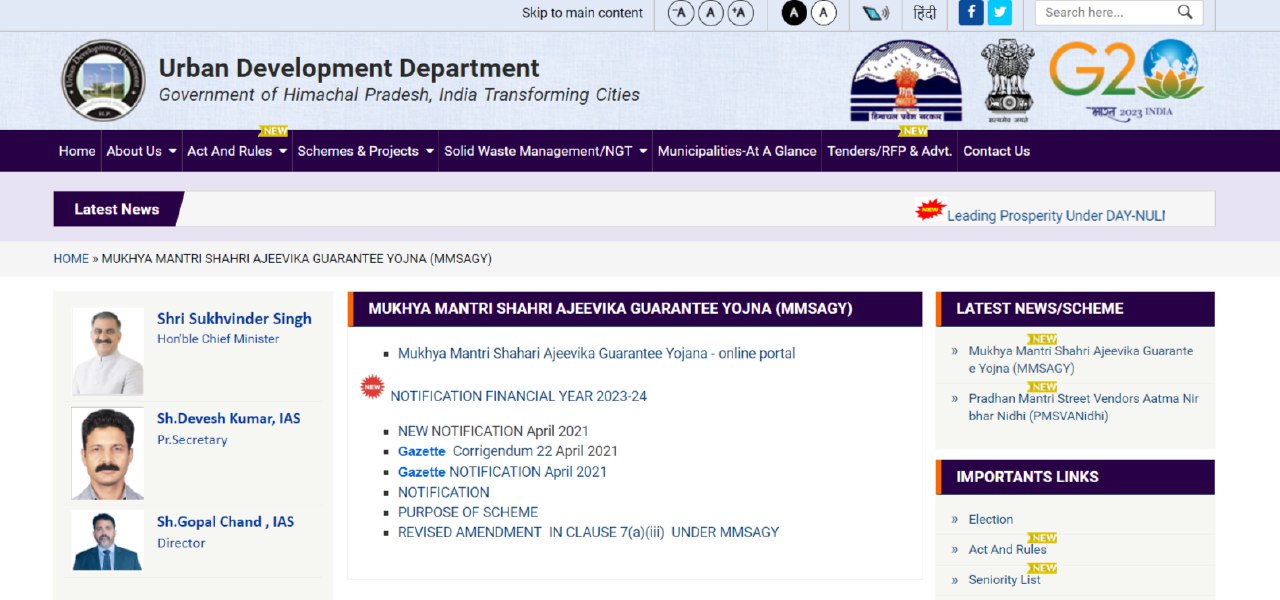Open the MMSAGY online portal link
The image size is (1280, 600).
pos(597,354)
